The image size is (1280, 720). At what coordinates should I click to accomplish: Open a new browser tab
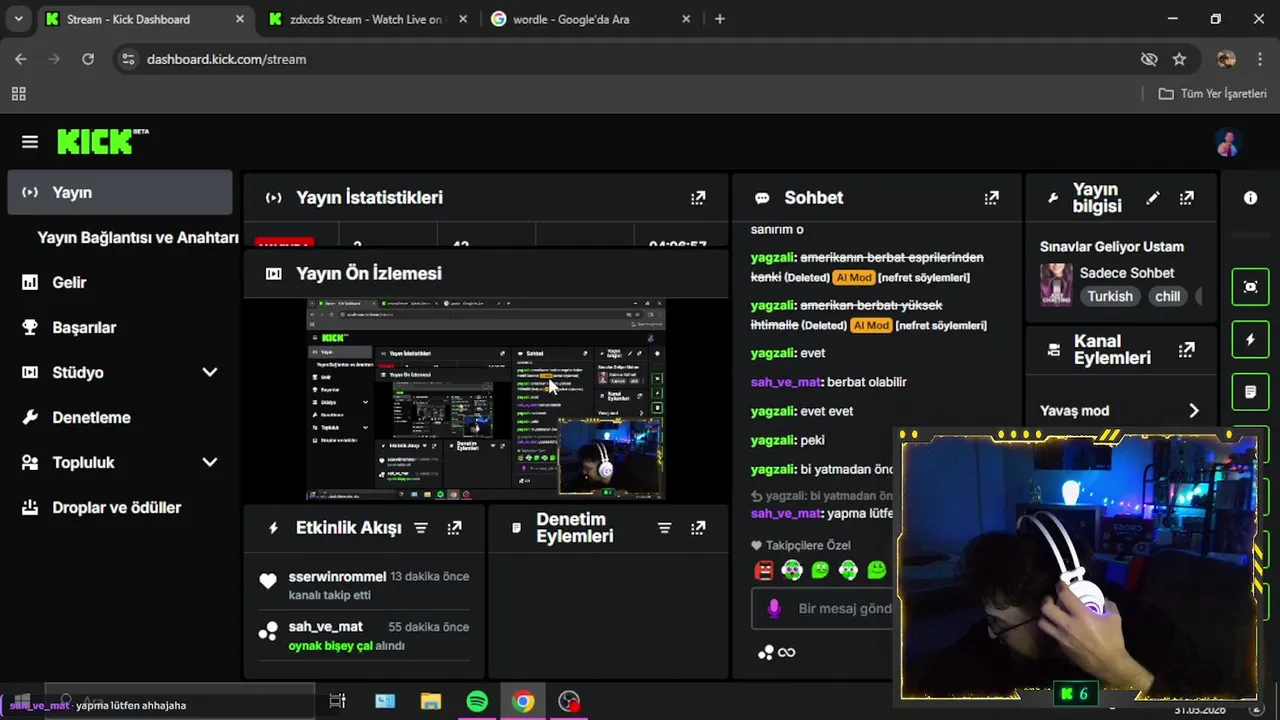(720, 19)
